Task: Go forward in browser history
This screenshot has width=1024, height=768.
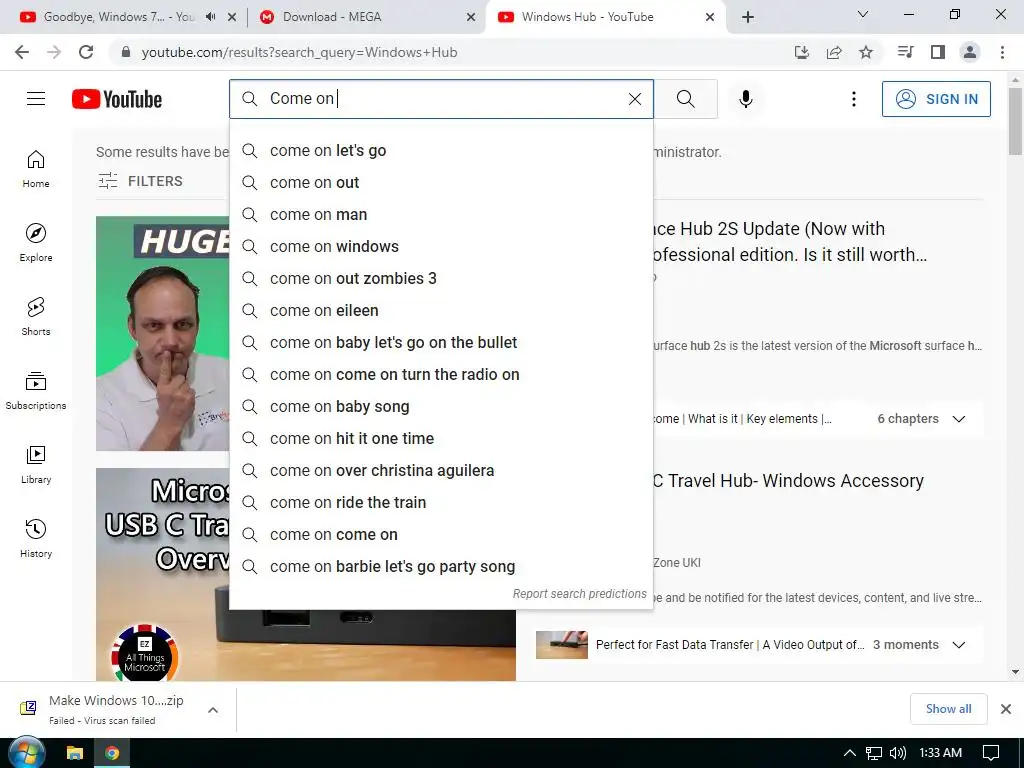Action: click(x=54, y=52)
